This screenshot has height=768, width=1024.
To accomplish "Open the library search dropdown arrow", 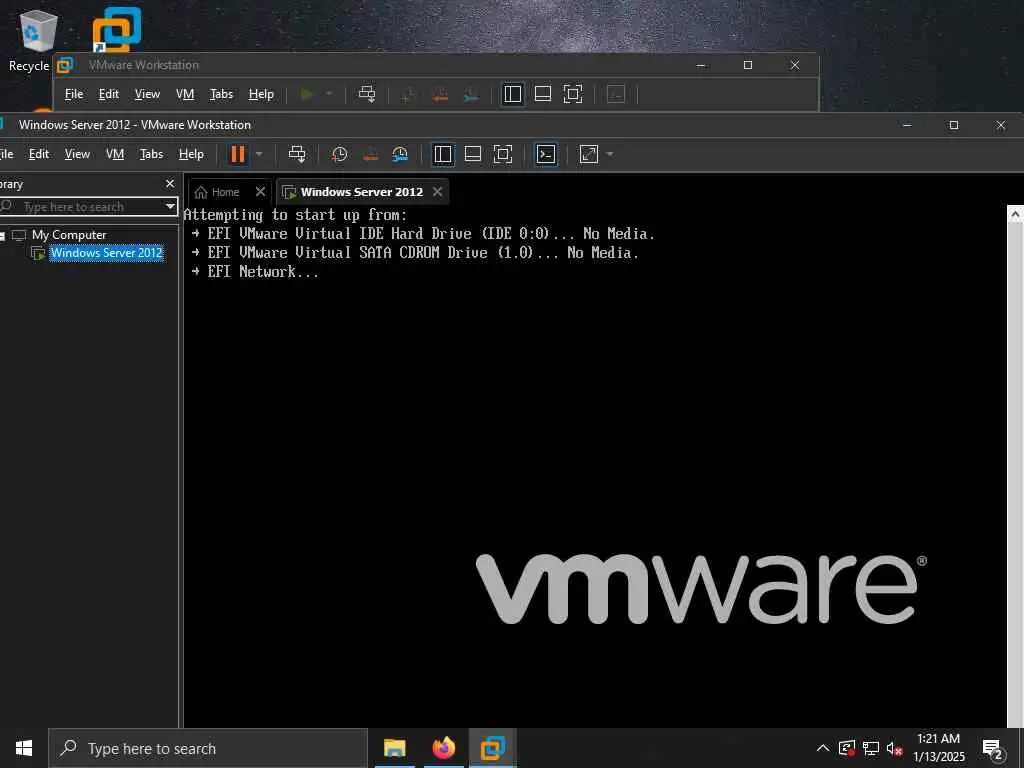I will [x=170, y=206].
